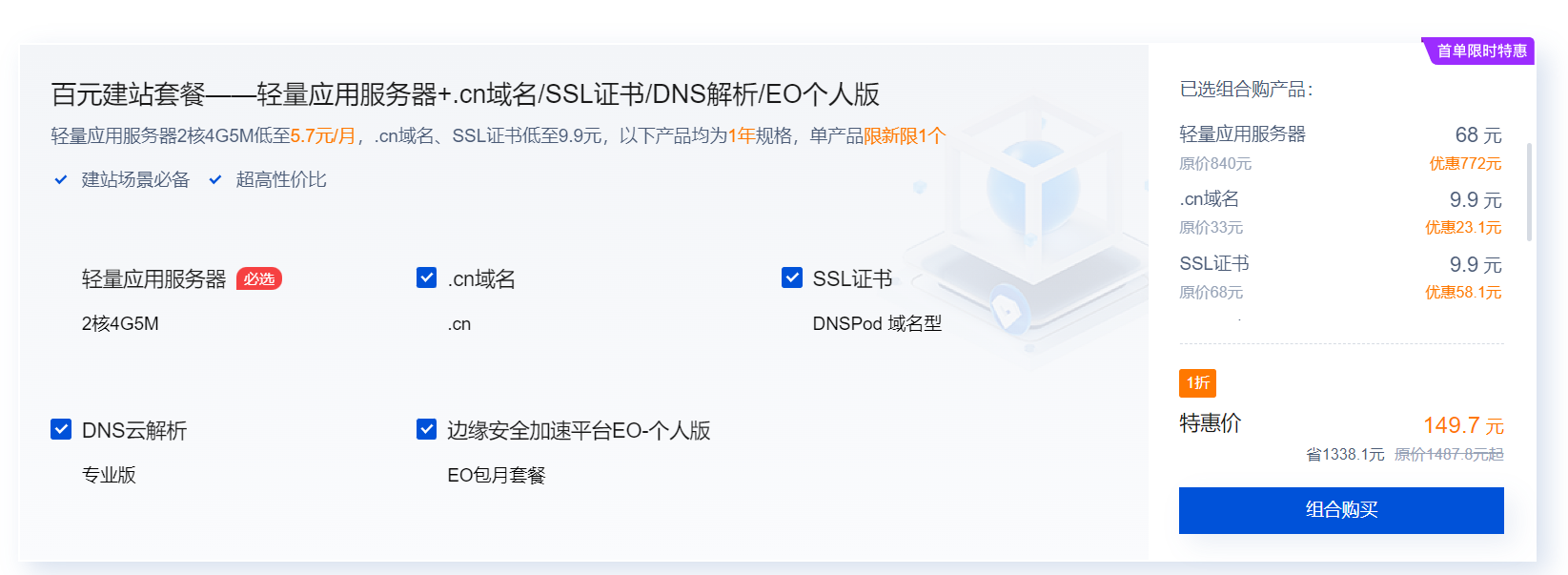Toggle the 边缘安全加速平台EO-个人版 checkbox
The image size is (1568, 575).
427,429
